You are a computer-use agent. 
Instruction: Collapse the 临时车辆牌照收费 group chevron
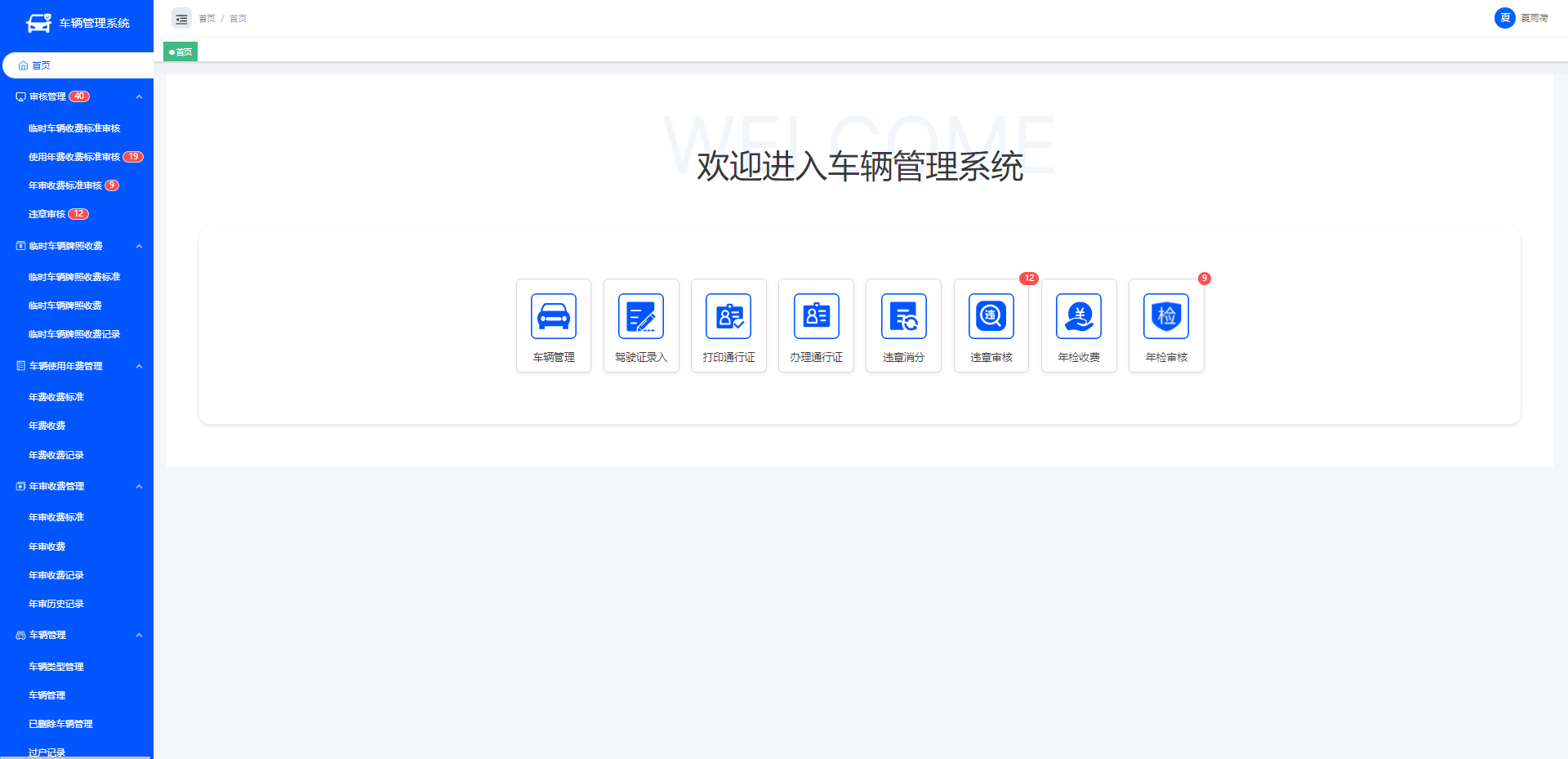pyautogui.click(x=139, y=246)
